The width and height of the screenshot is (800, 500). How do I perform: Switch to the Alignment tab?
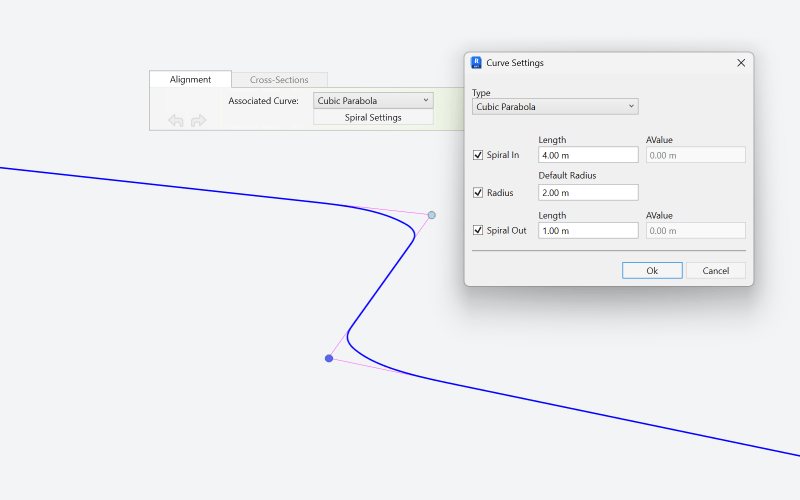coord(190,79)
